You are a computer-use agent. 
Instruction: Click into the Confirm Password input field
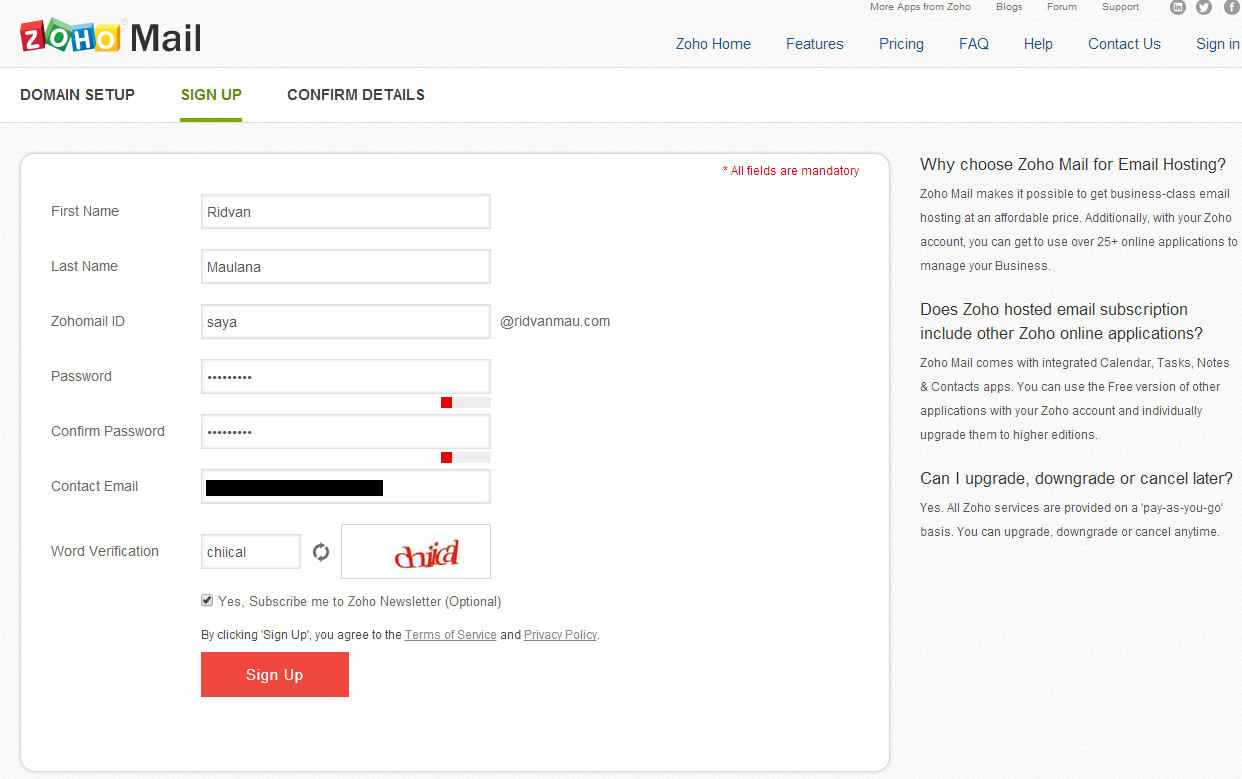pos(346,432)
